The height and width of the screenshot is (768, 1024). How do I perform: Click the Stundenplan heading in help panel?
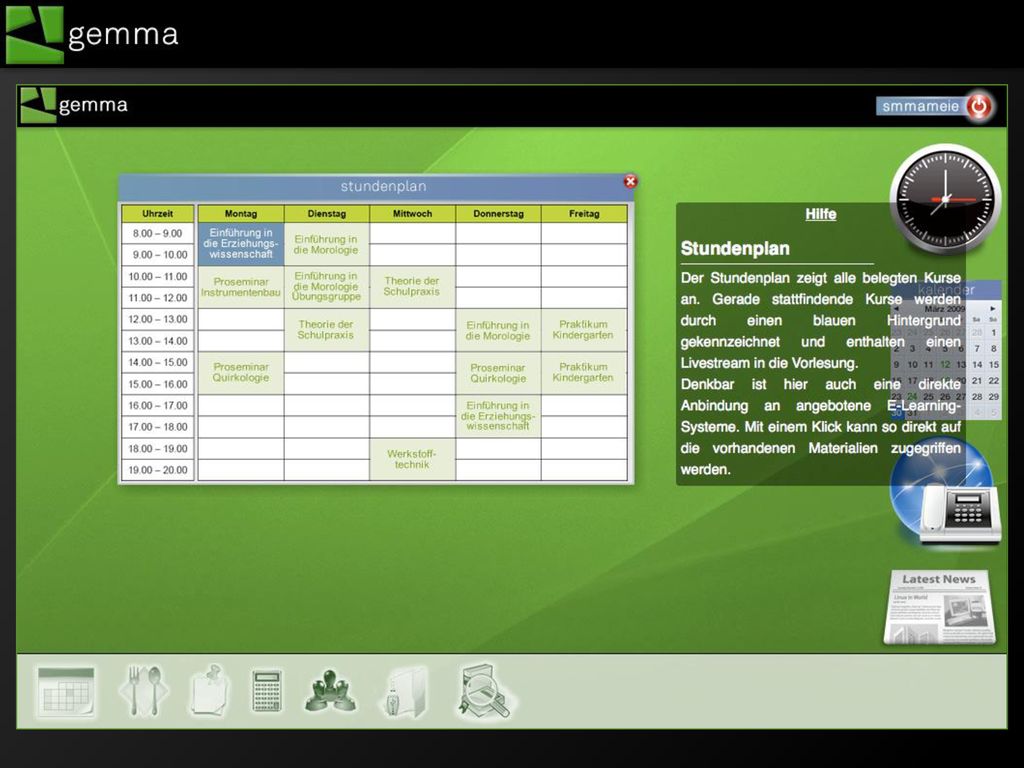tap(735, 249)
